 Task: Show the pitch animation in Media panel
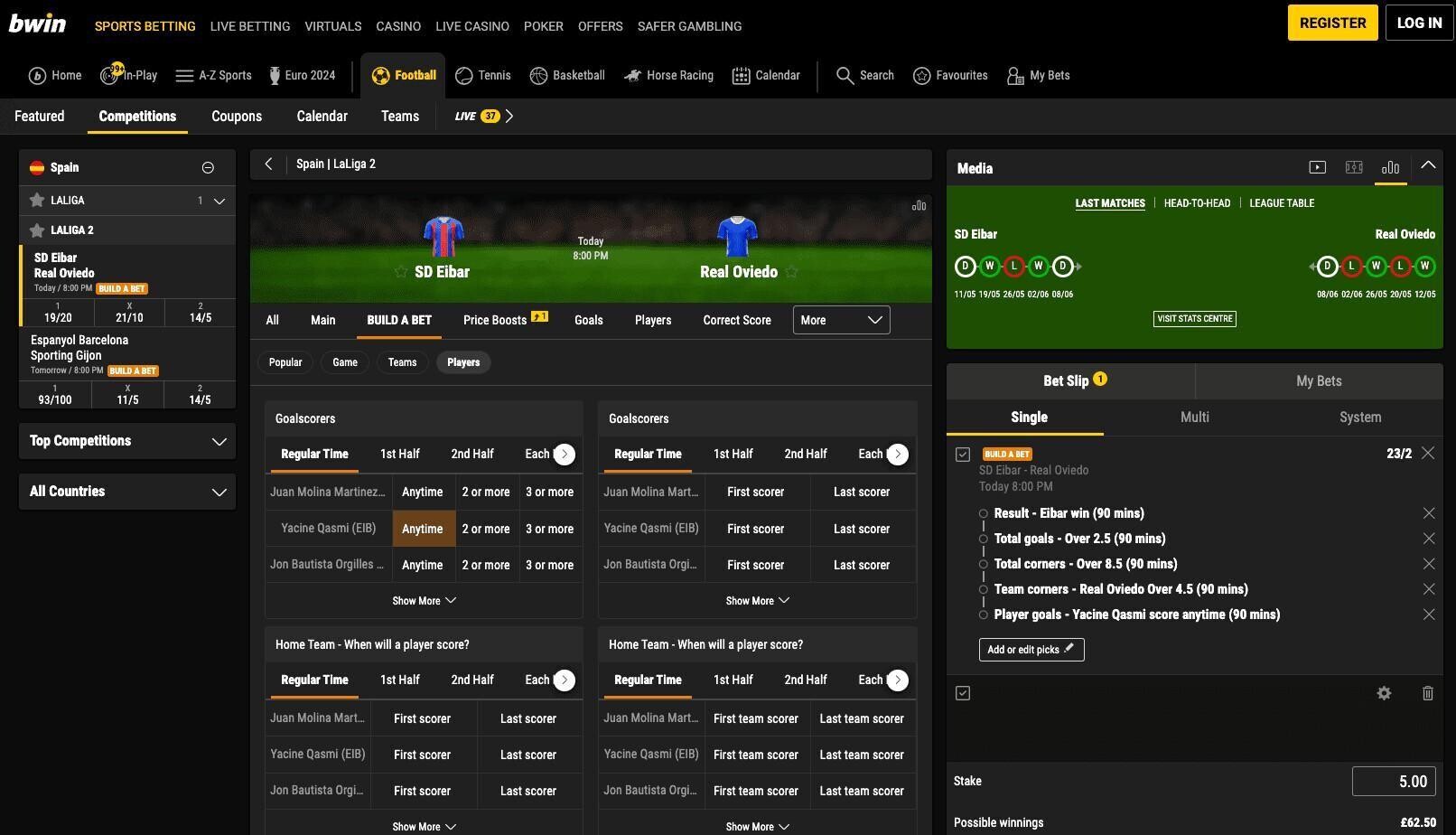[1354, 167]
